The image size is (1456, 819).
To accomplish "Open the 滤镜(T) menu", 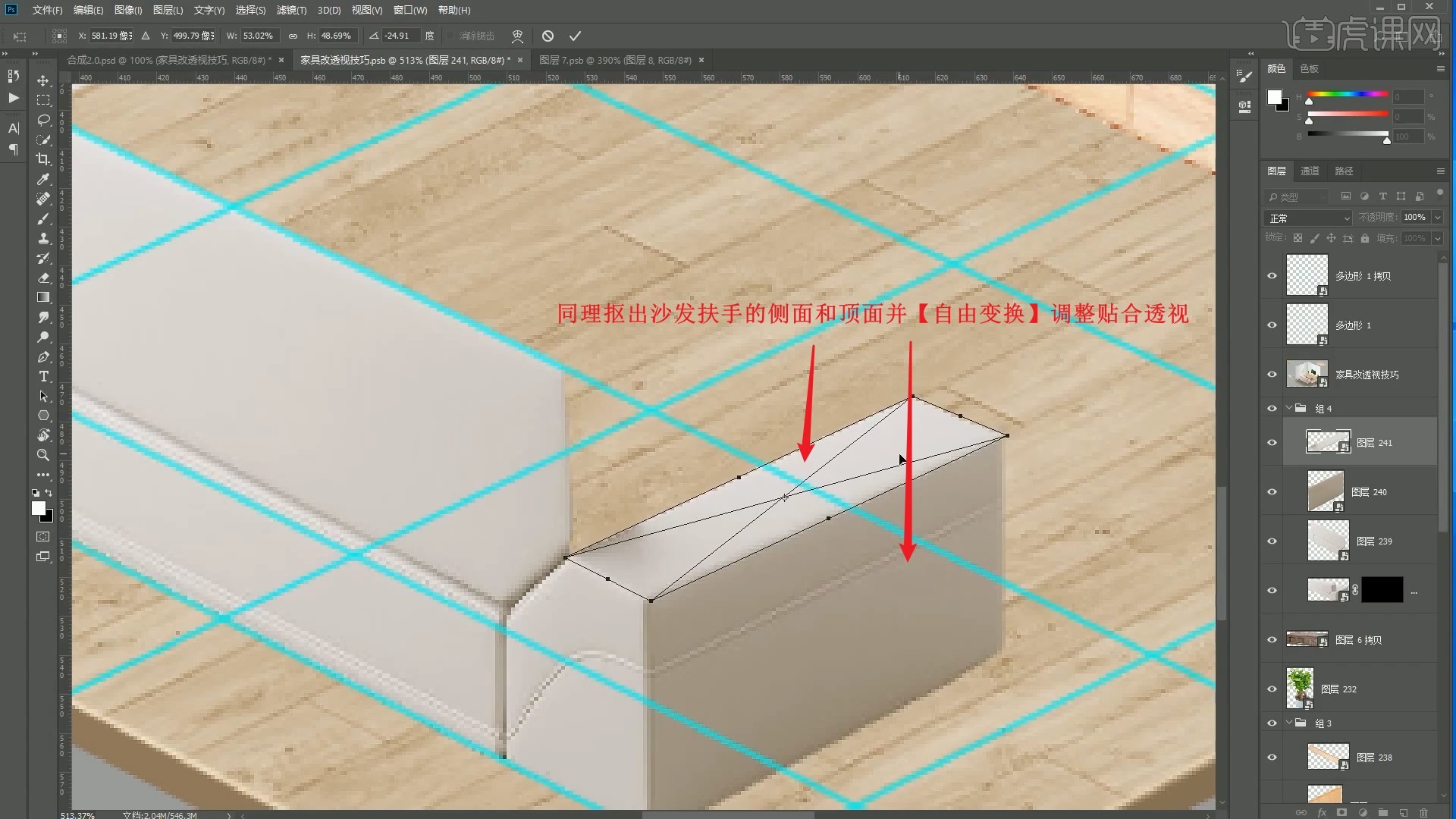I will point(291,10).
